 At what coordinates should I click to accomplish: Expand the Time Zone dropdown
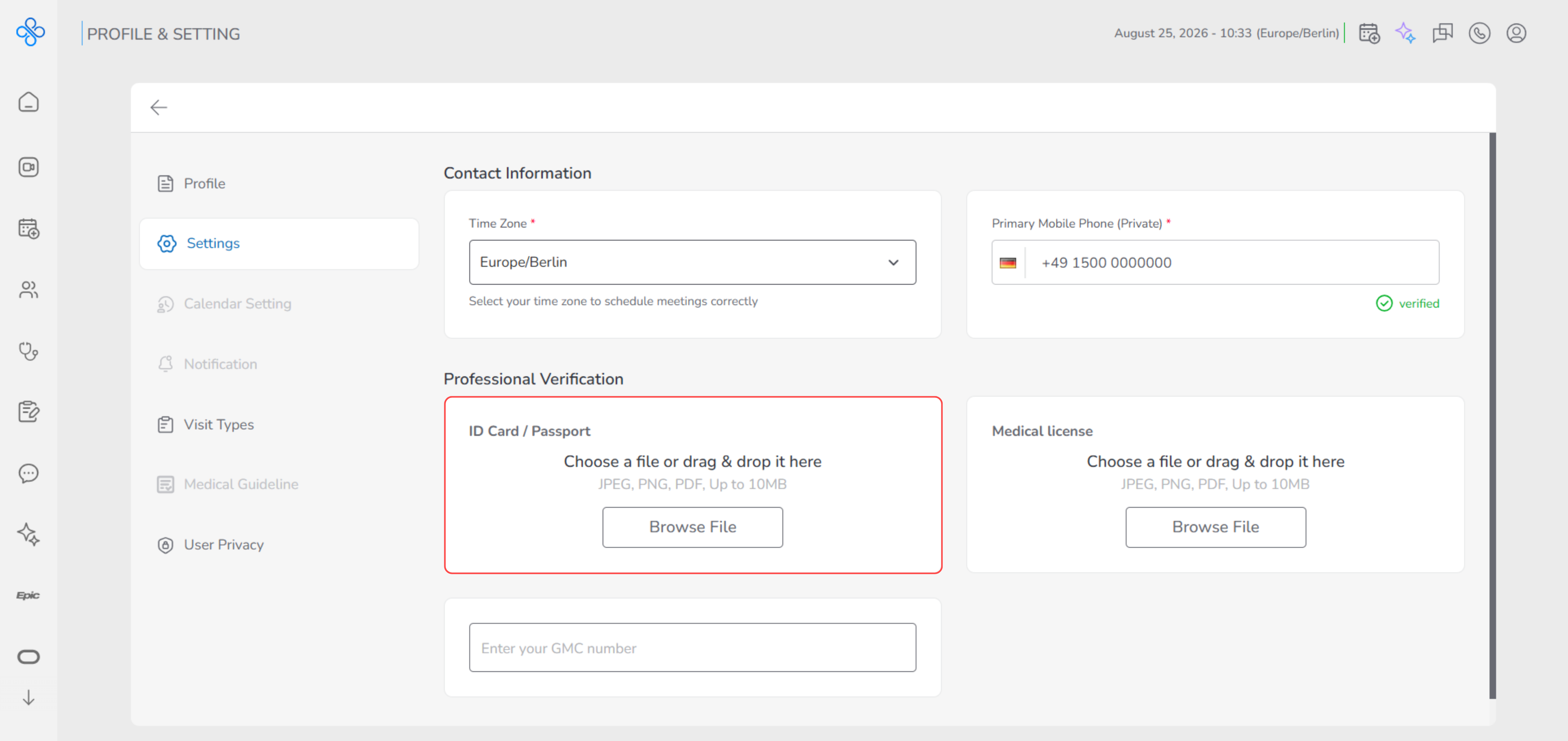coord(692,262)
